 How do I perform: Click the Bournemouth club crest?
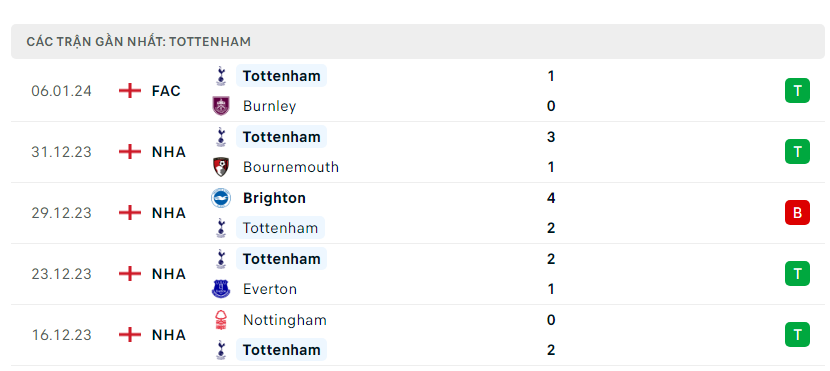221,167
